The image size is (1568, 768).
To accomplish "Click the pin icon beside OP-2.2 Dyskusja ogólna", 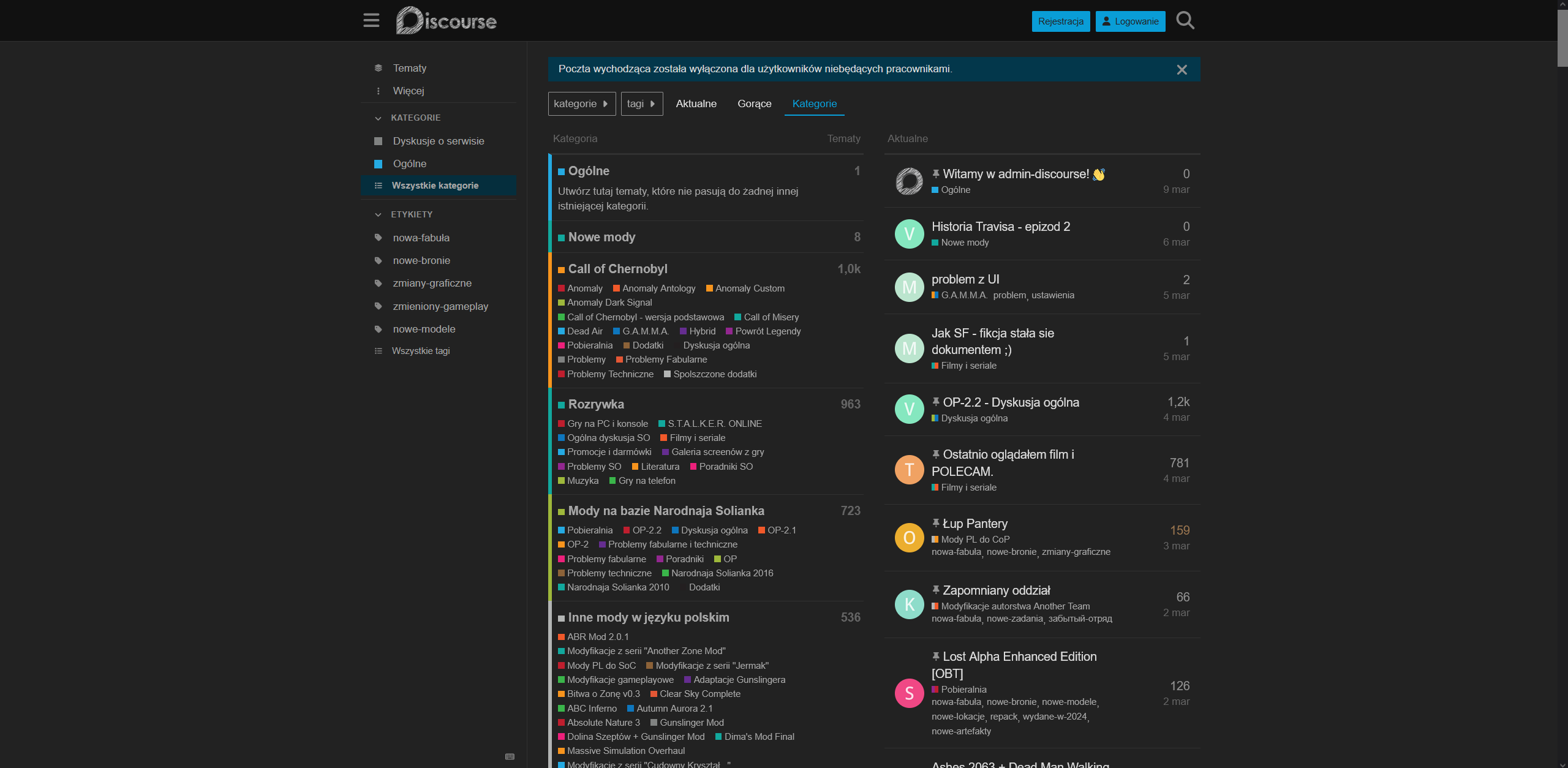I will (936, 402).
